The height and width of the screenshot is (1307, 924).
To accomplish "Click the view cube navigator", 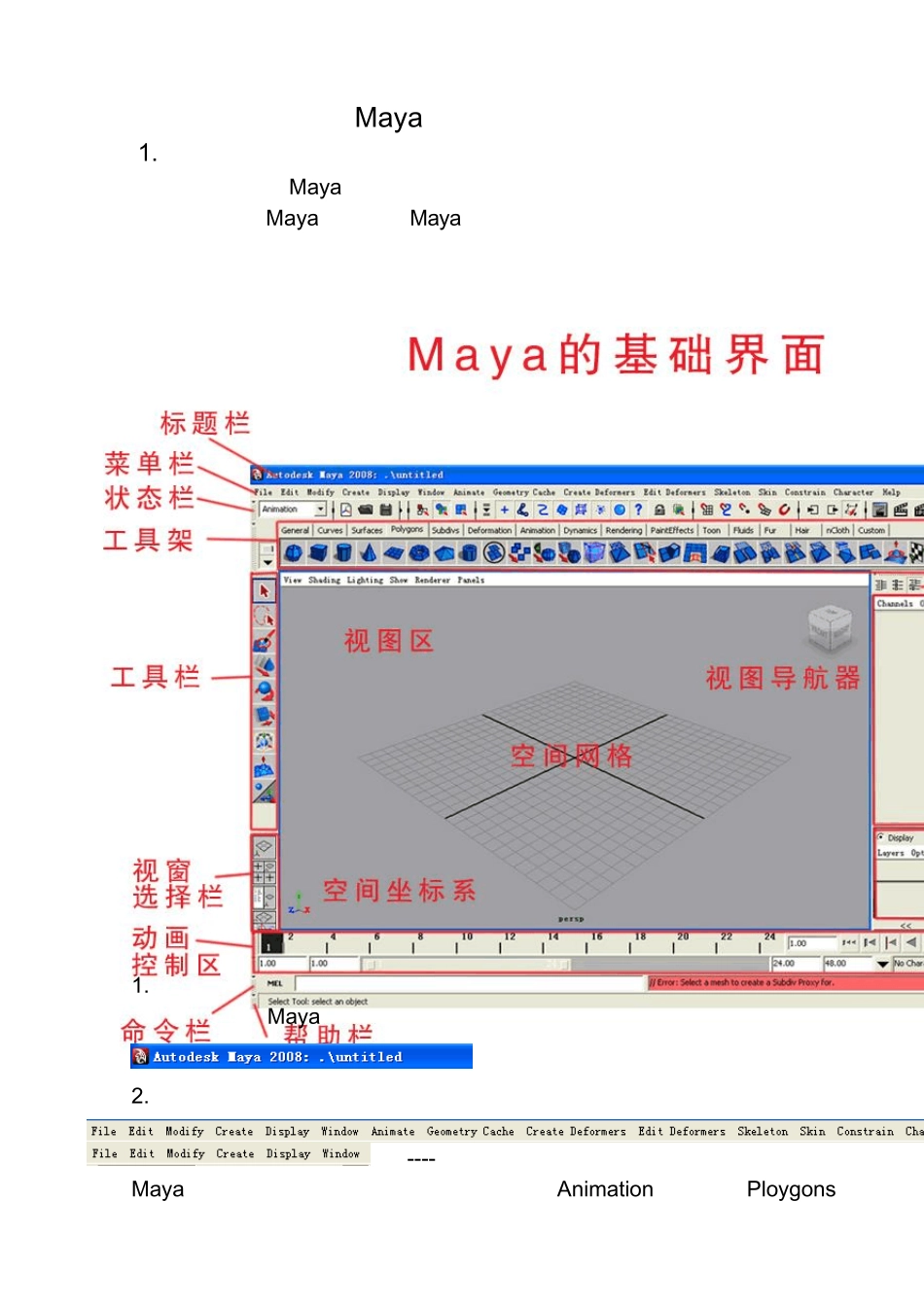I will (x=830, y=629).
